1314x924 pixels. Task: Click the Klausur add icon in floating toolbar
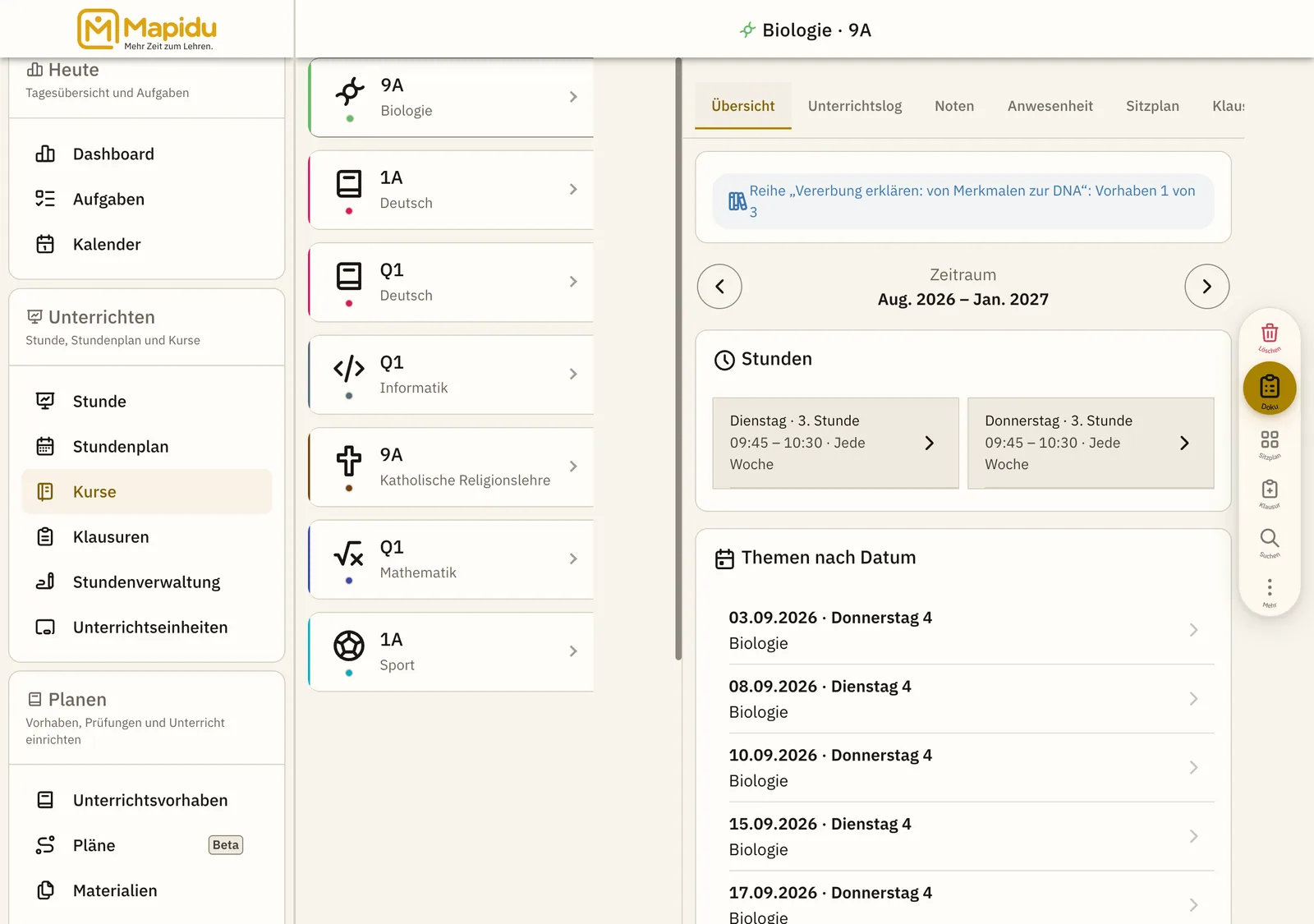1270,494
